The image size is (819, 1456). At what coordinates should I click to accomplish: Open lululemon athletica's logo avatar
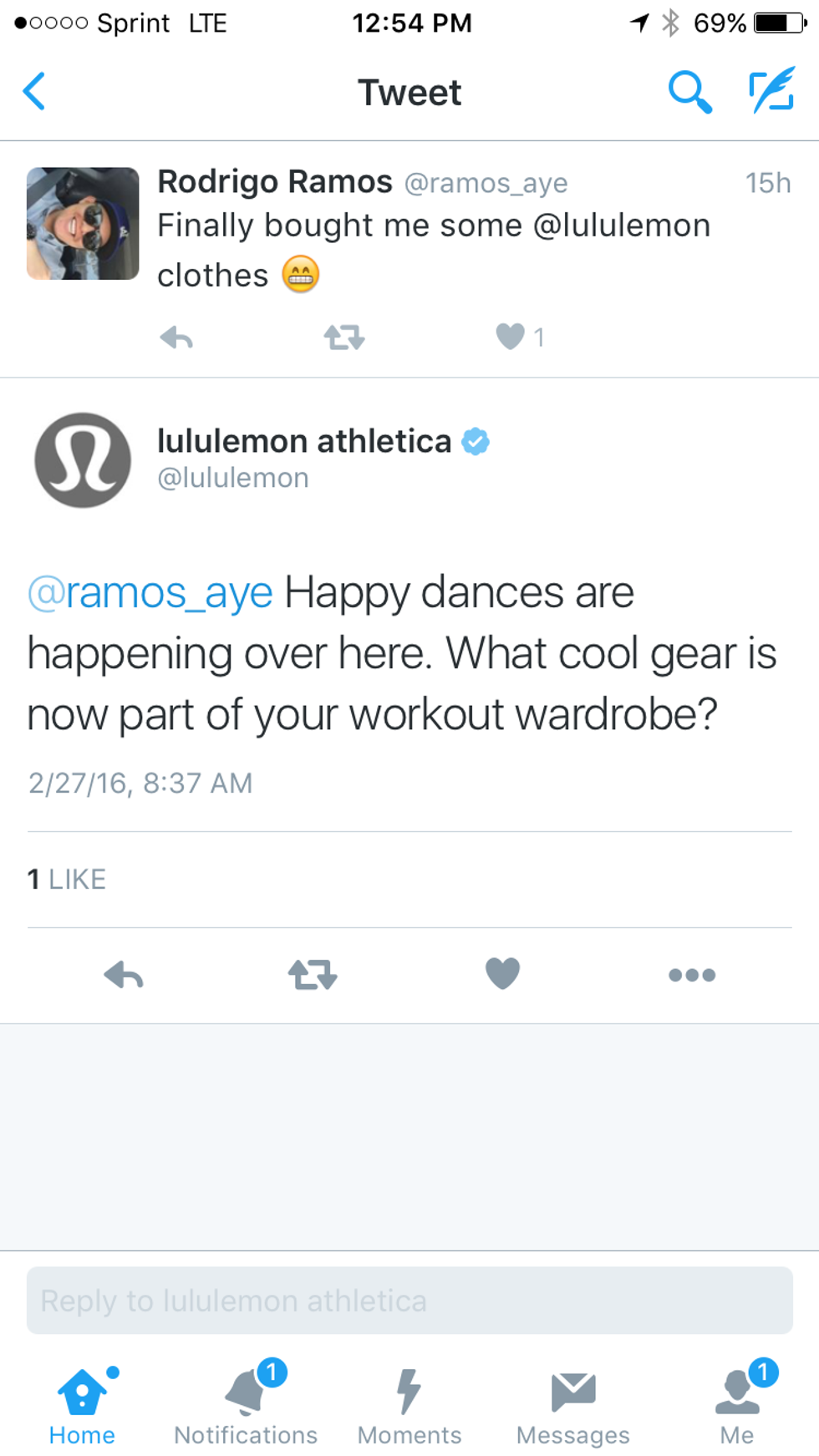click(x=83, y=460)
